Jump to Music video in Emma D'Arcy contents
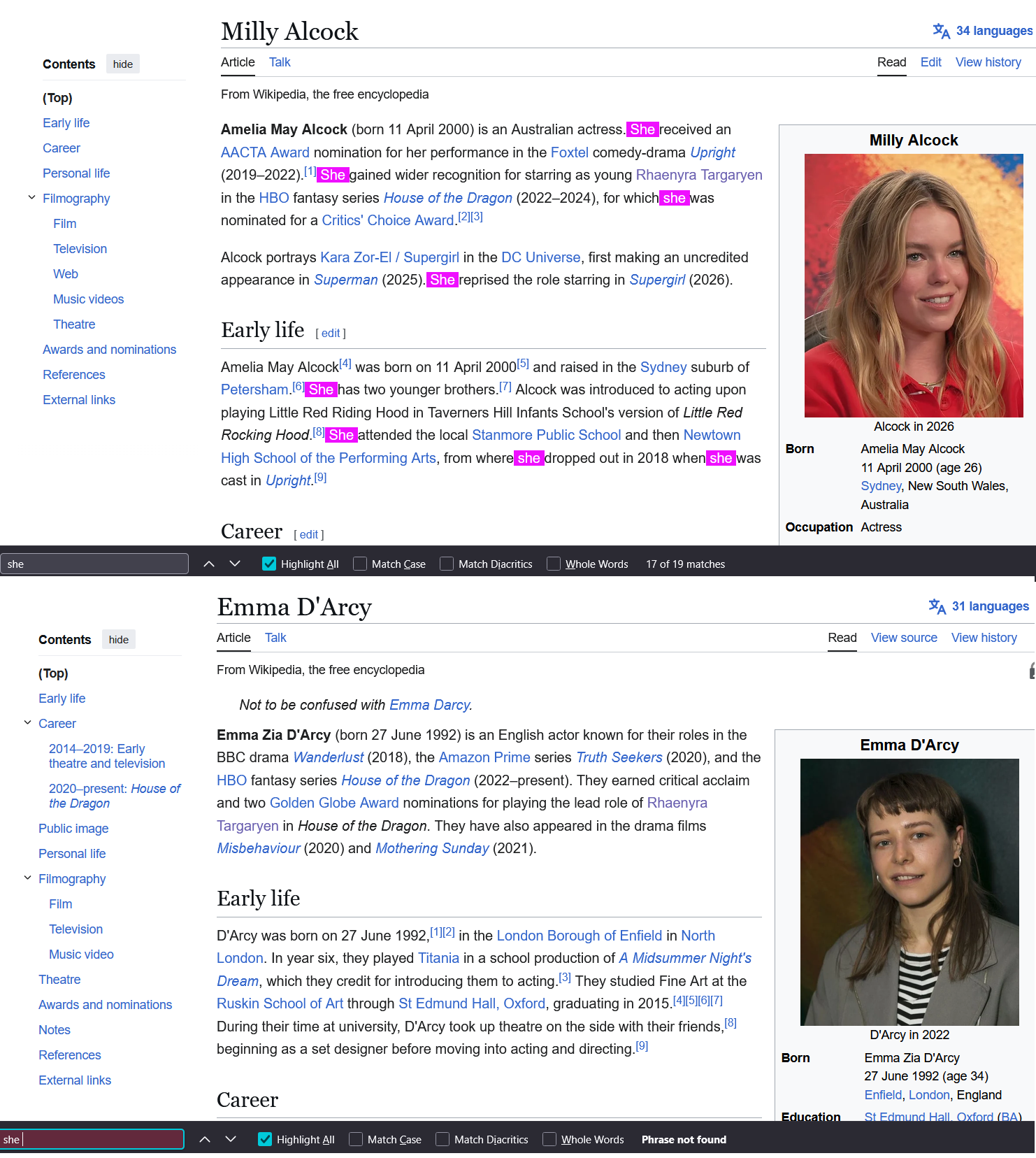1036x1158 pixels. (81, 955)
